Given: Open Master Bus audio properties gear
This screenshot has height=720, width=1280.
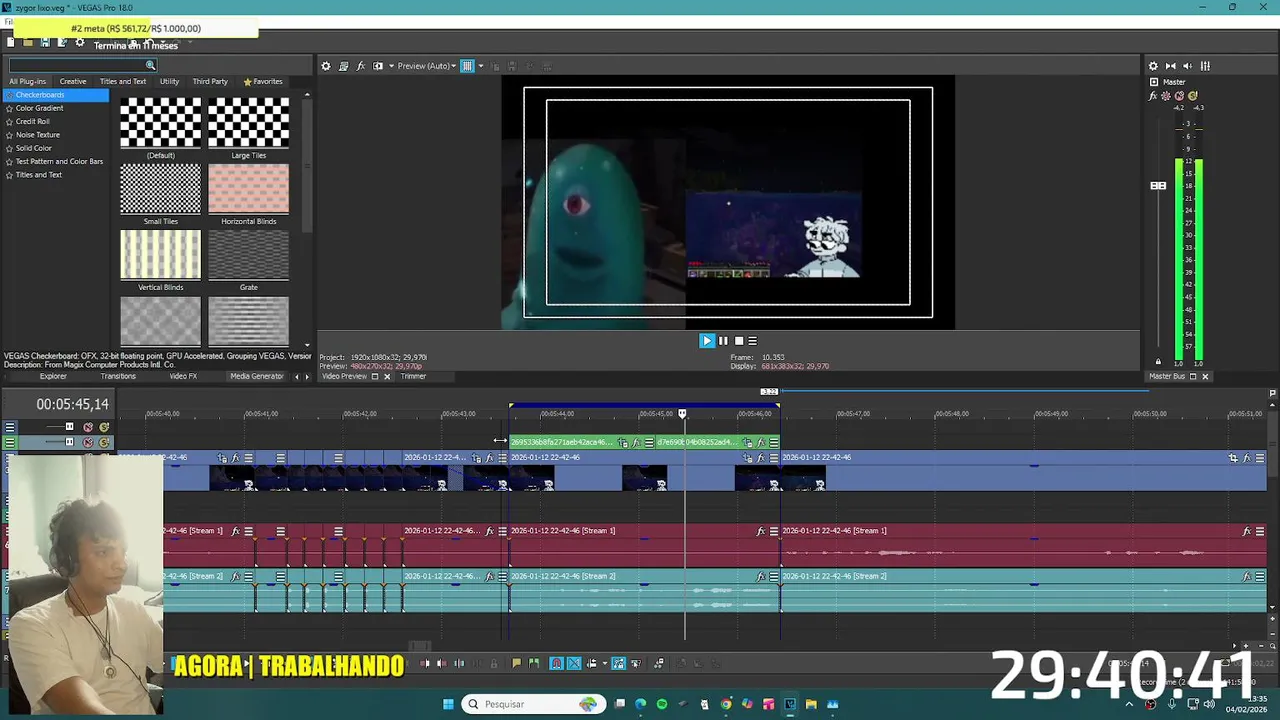Looking at the screenshot, I should point(1153,66).
